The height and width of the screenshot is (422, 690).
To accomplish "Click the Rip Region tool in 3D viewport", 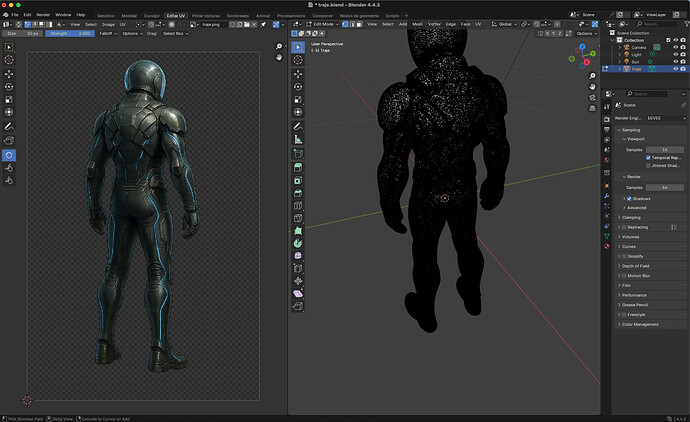I will coord(298,306).
